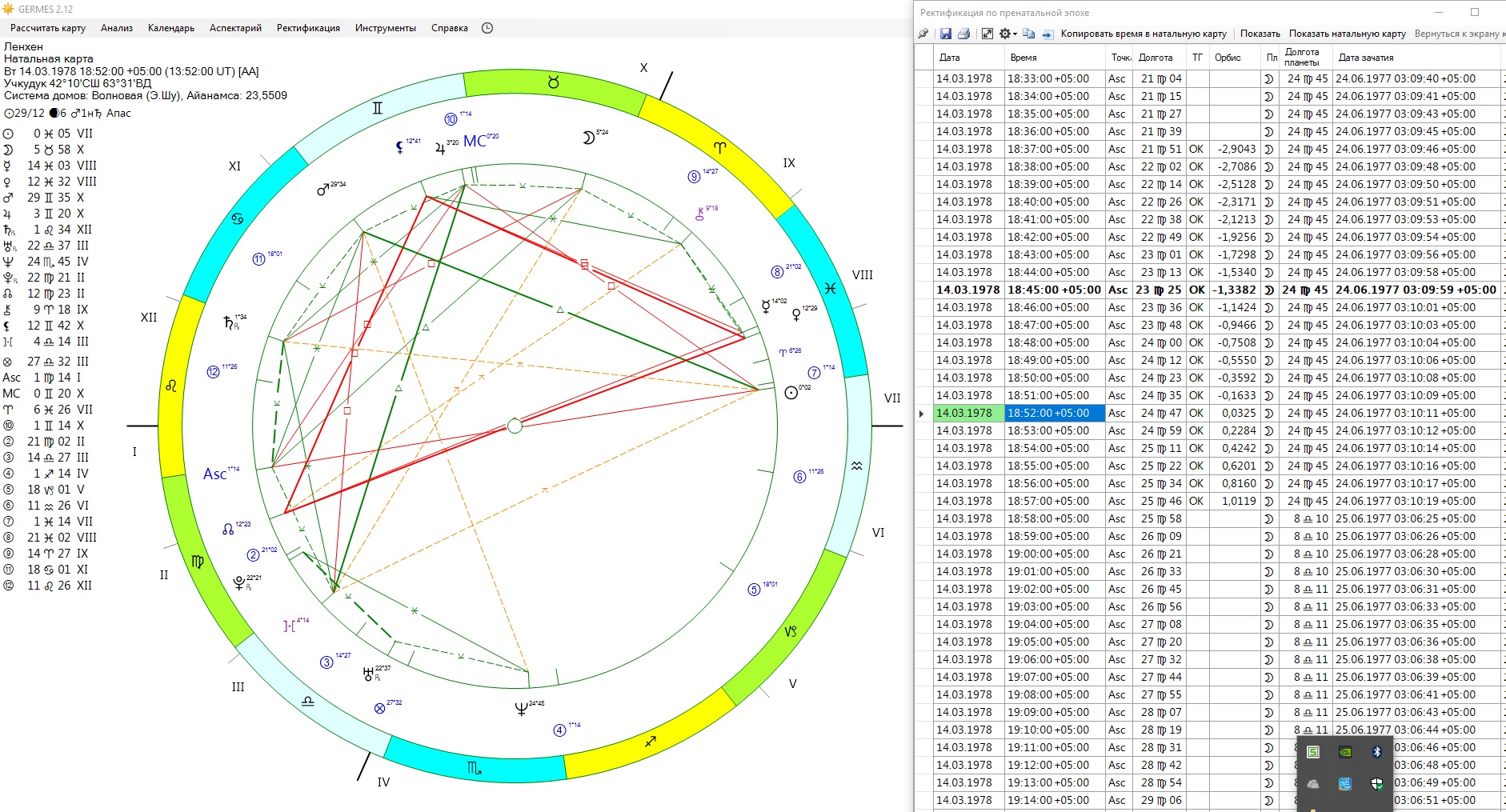
Task: Save the table with the floppy disk icon
Action: (946, 34)
